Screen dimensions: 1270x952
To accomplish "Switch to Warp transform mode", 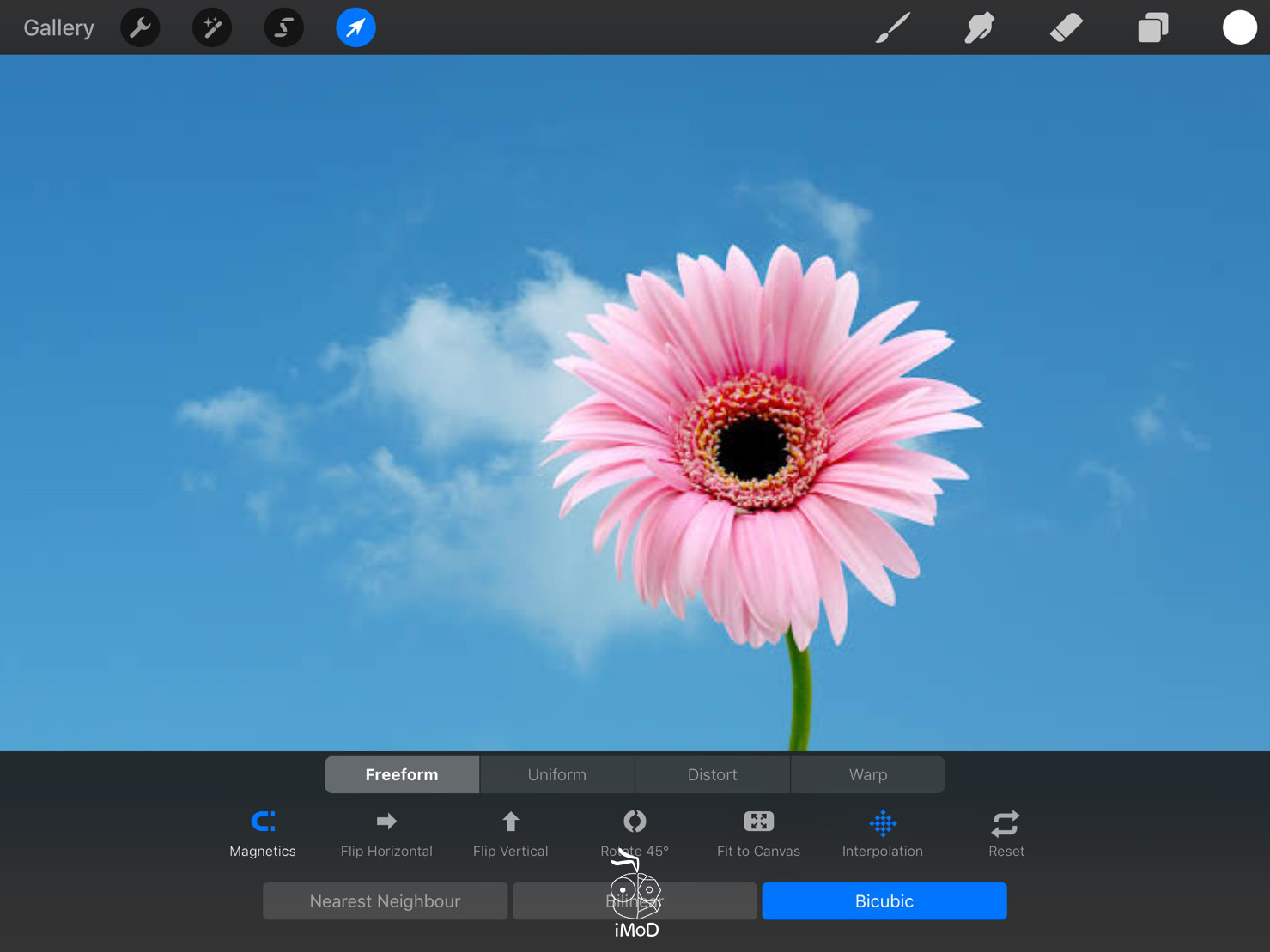I will [867, 774].
